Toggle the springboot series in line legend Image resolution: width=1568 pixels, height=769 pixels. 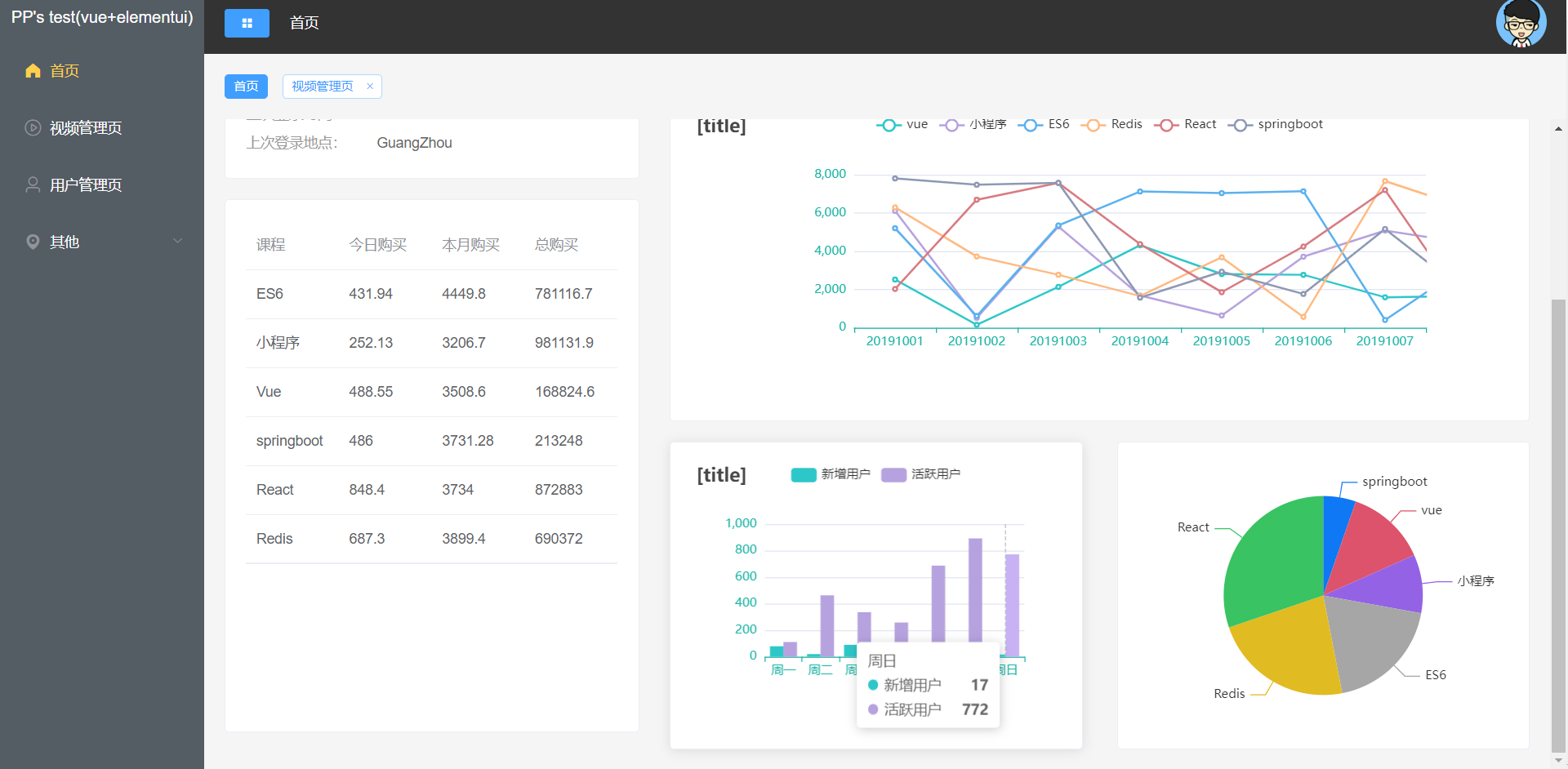pos(1275,124)
